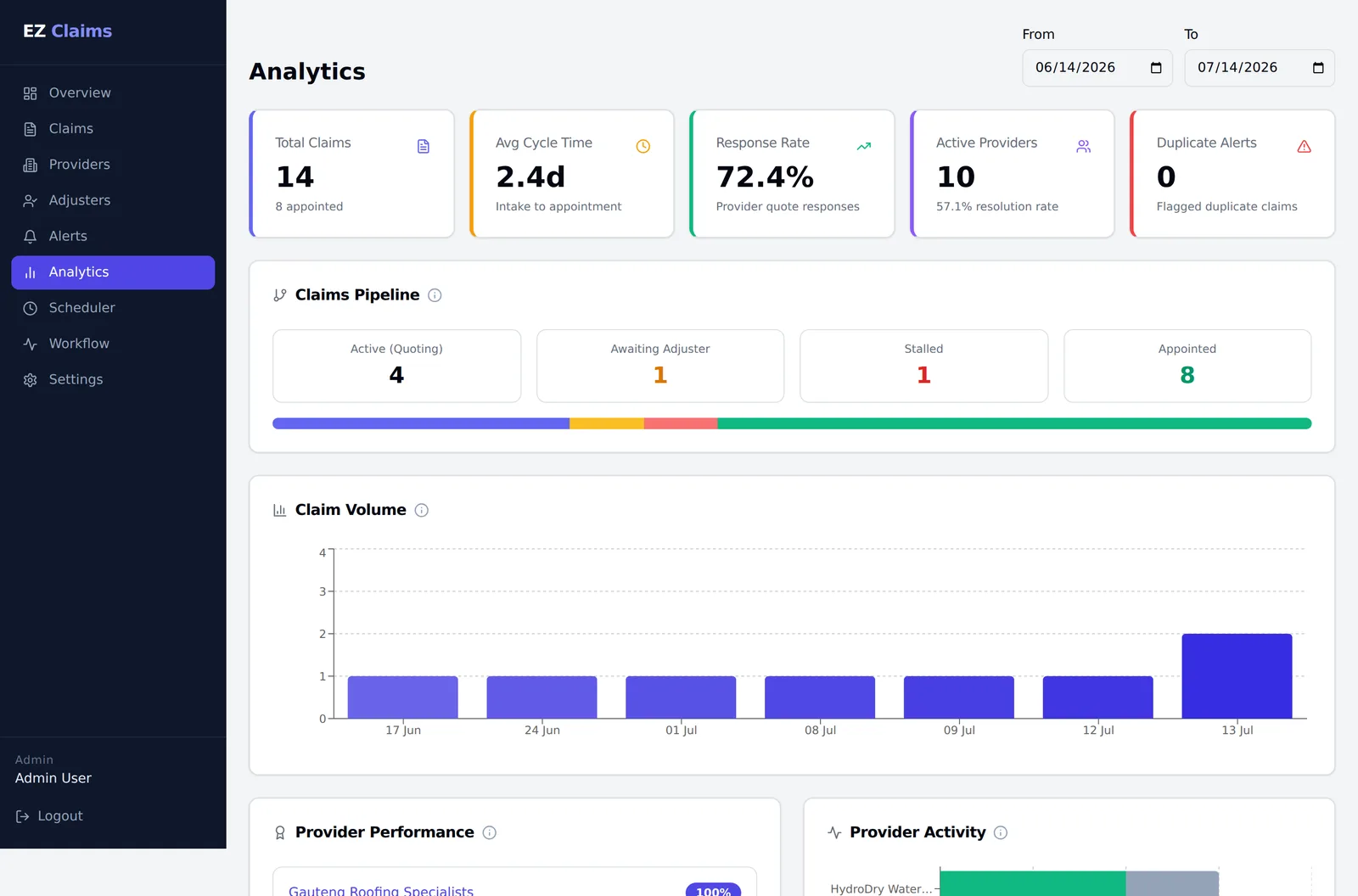Click the info icon beside Claims Pipeline
The width and height of the screenshot is (1358, 896).
coord(435,295)
